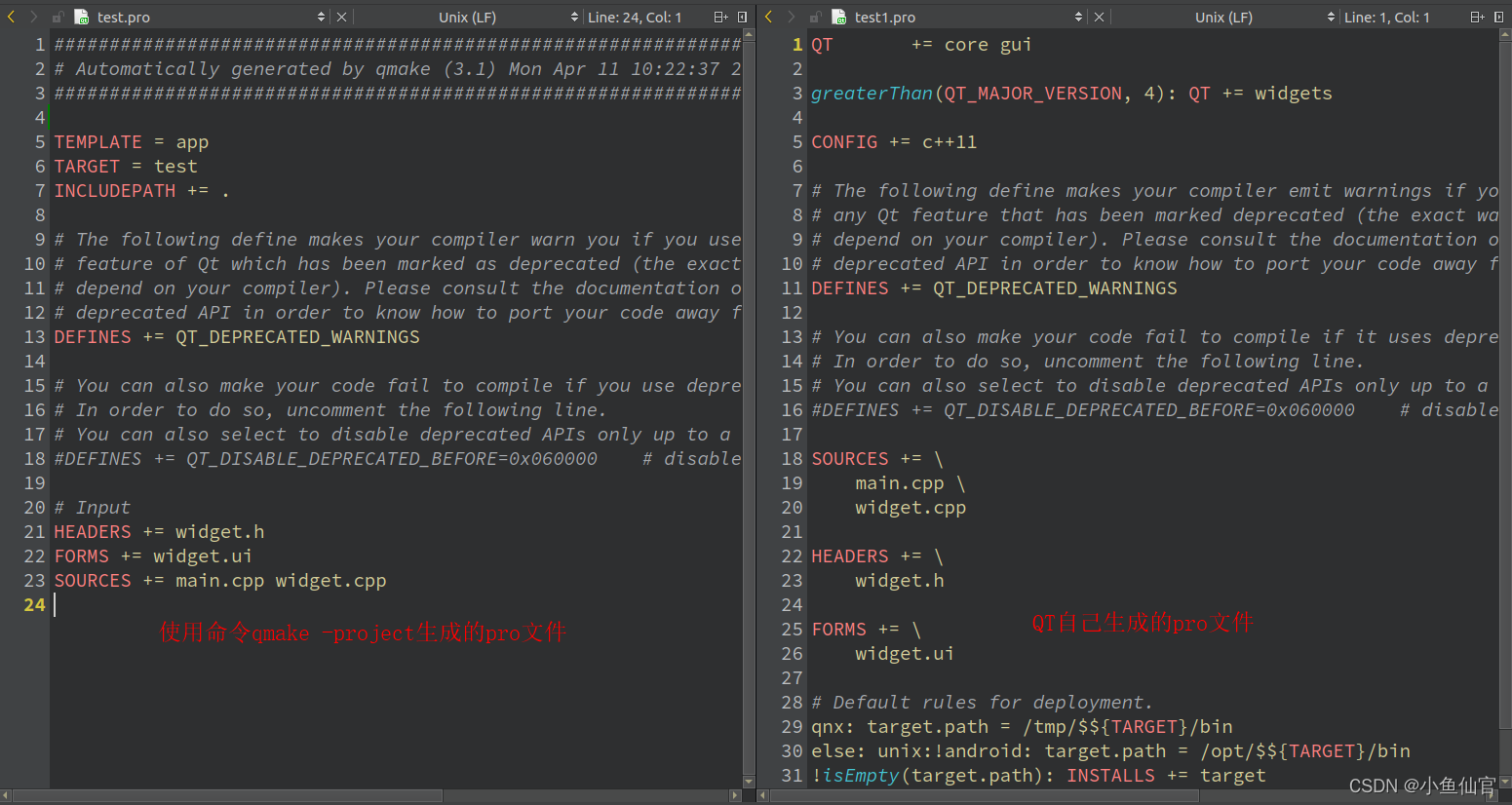Click the forward navigation arrow in left pane

pyautogui.click(x=31, y=17)
